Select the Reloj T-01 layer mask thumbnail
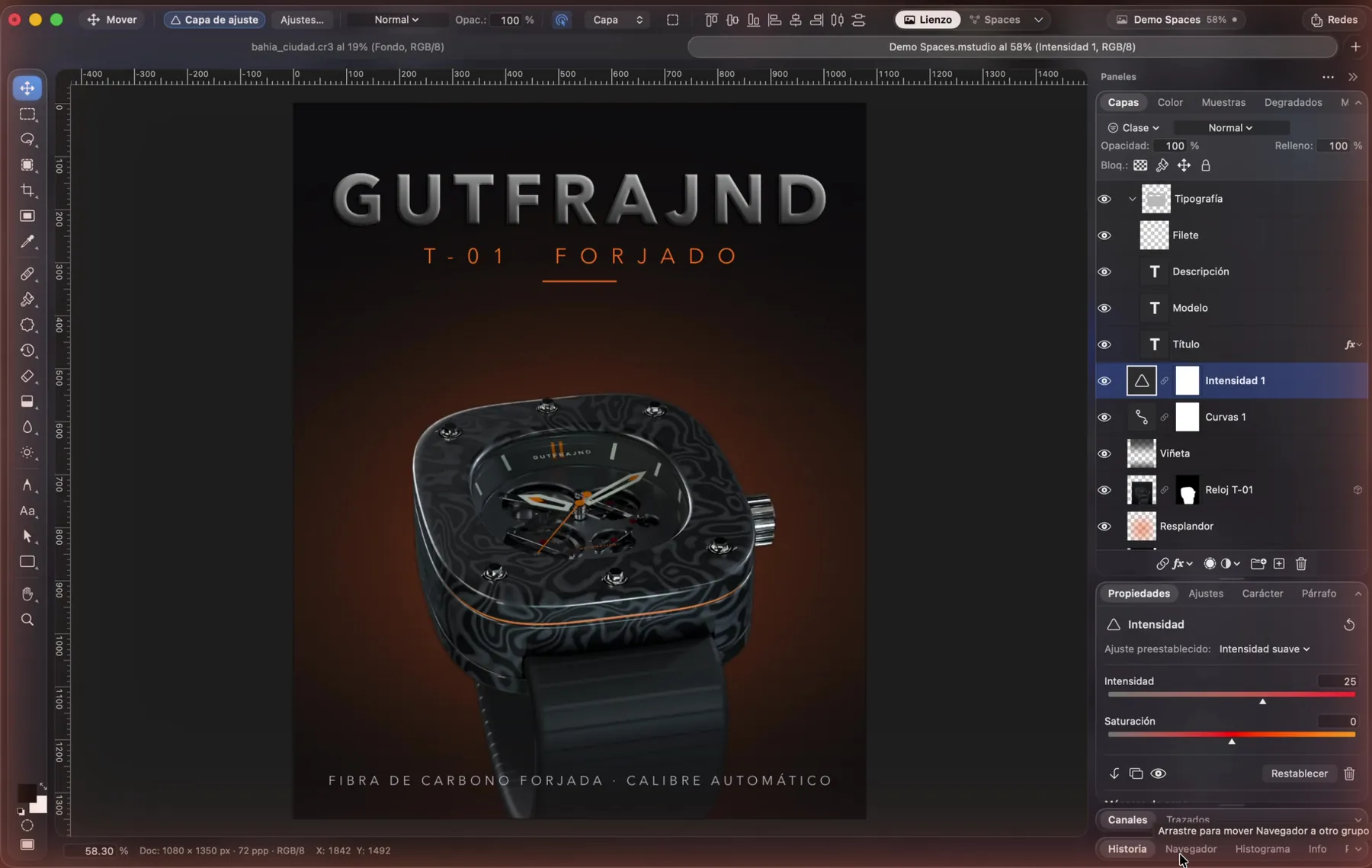1372x868 pixels. click(1187, 490)
